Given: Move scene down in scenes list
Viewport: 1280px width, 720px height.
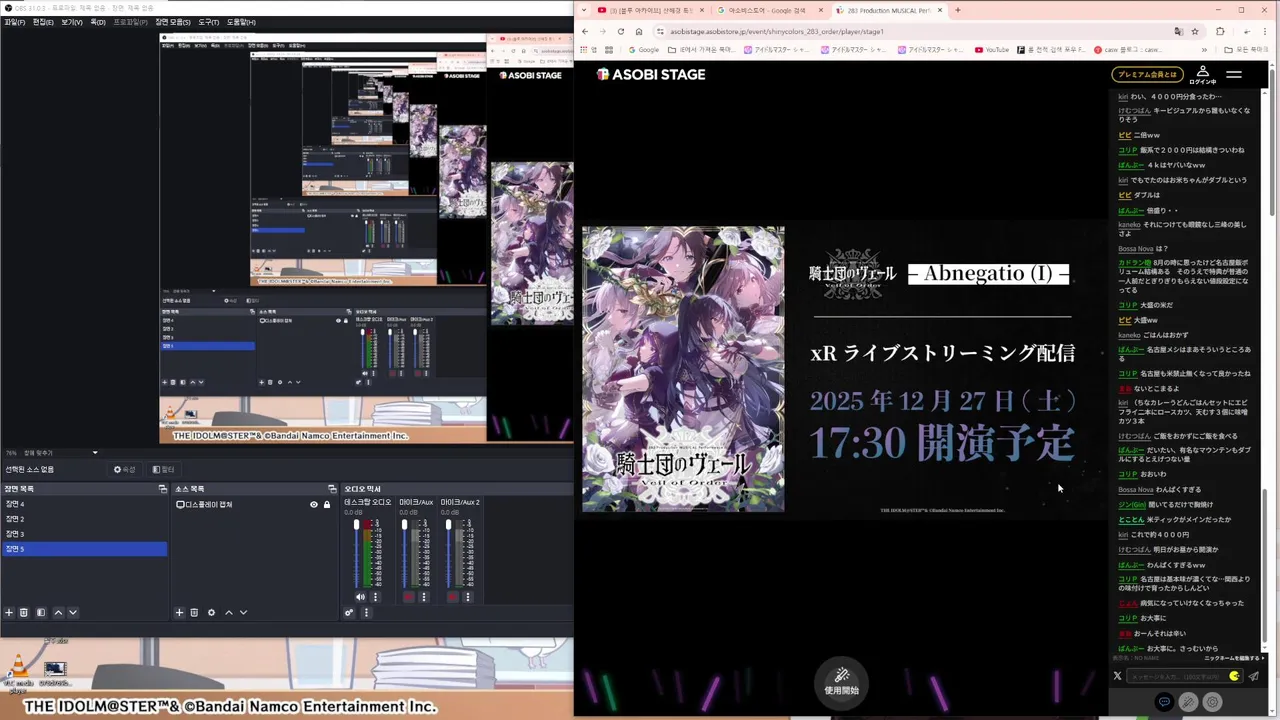Looking at the screenshot, I should coord(73,612).
